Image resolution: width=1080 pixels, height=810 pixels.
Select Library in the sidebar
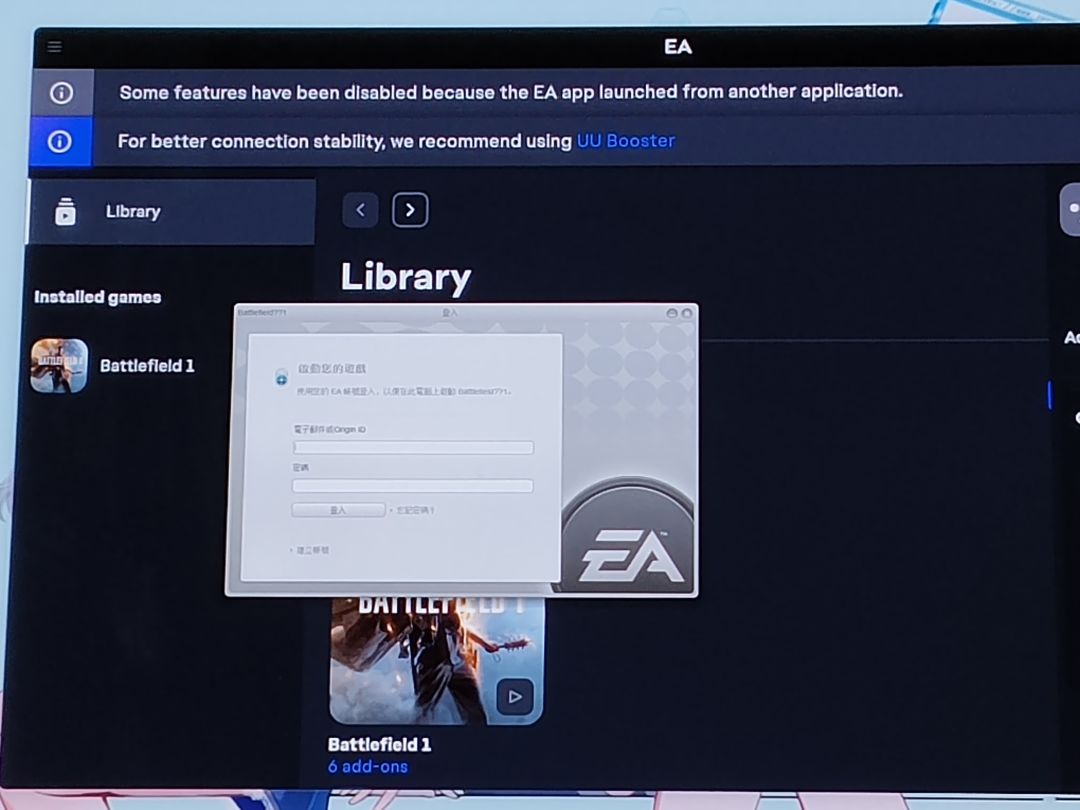coord(172,211)
